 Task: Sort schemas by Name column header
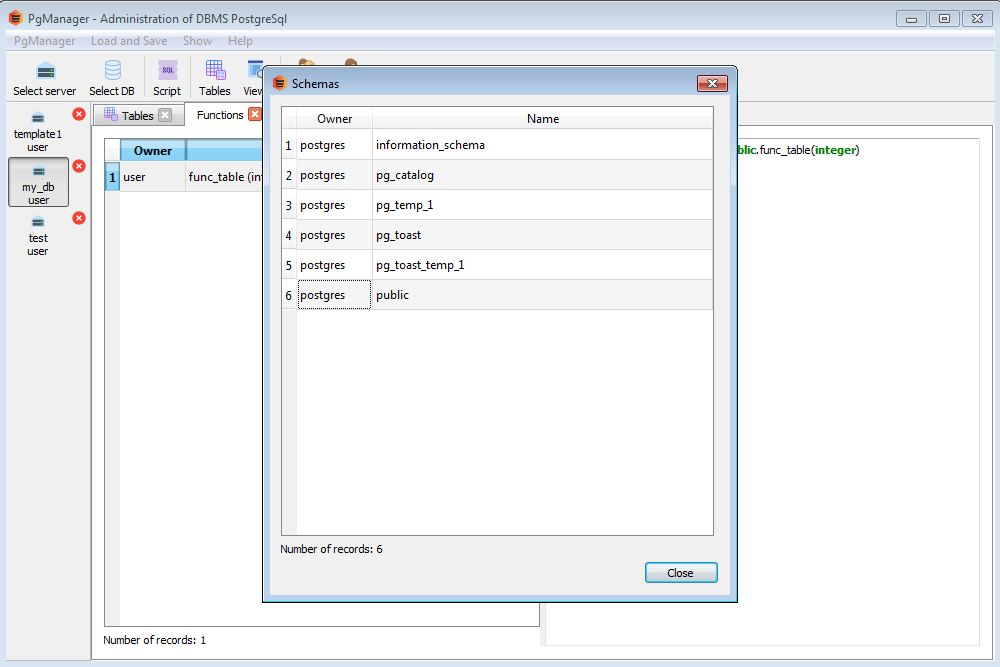click(542, 118)
